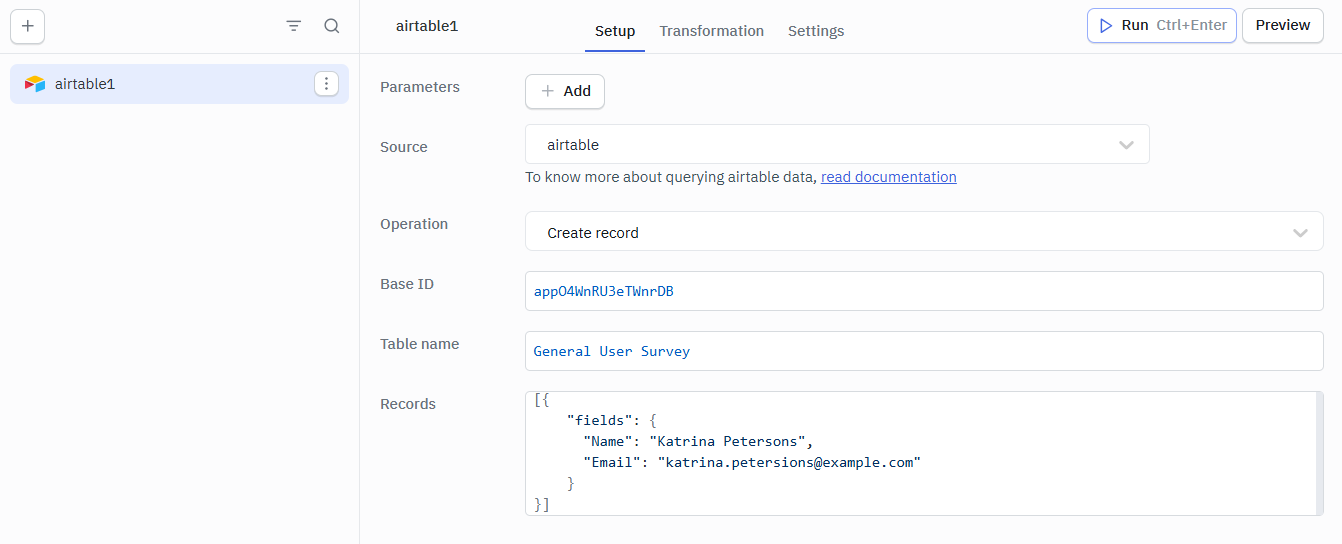Go to the Setup tab
The height and width of the screenshot is (544, 1342).
[x=614, y=31]
